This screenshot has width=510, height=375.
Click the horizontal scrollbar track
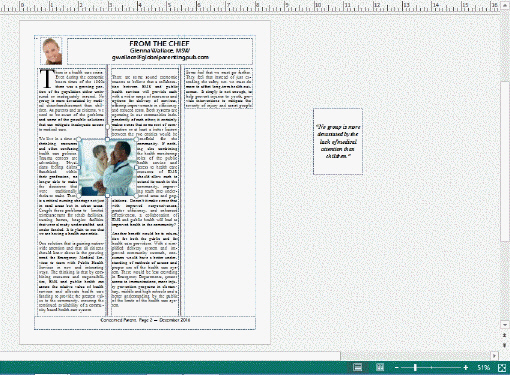click(415, 356)
